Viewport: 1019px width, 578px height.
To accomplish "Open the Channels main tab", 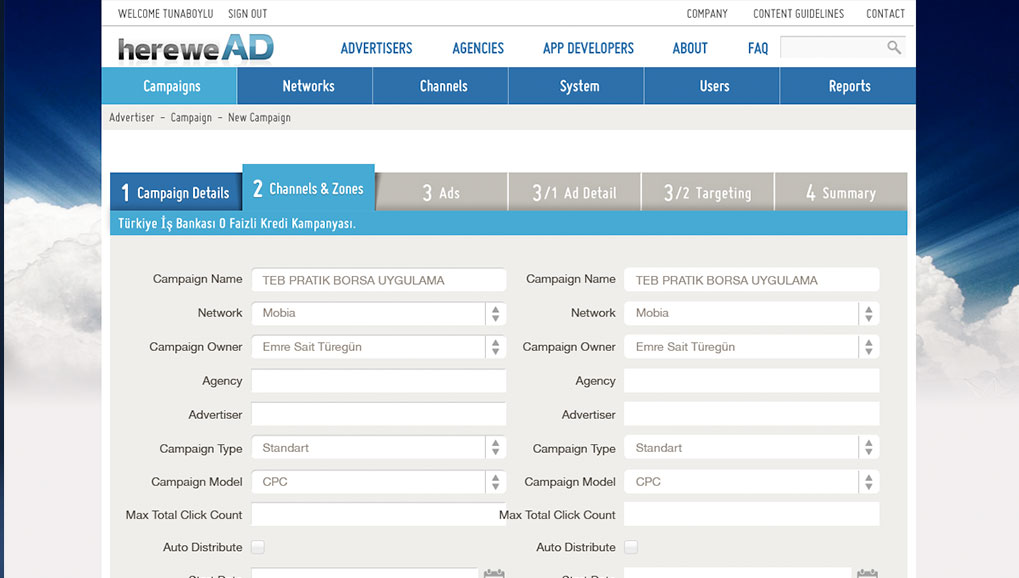I will (441, 86).
